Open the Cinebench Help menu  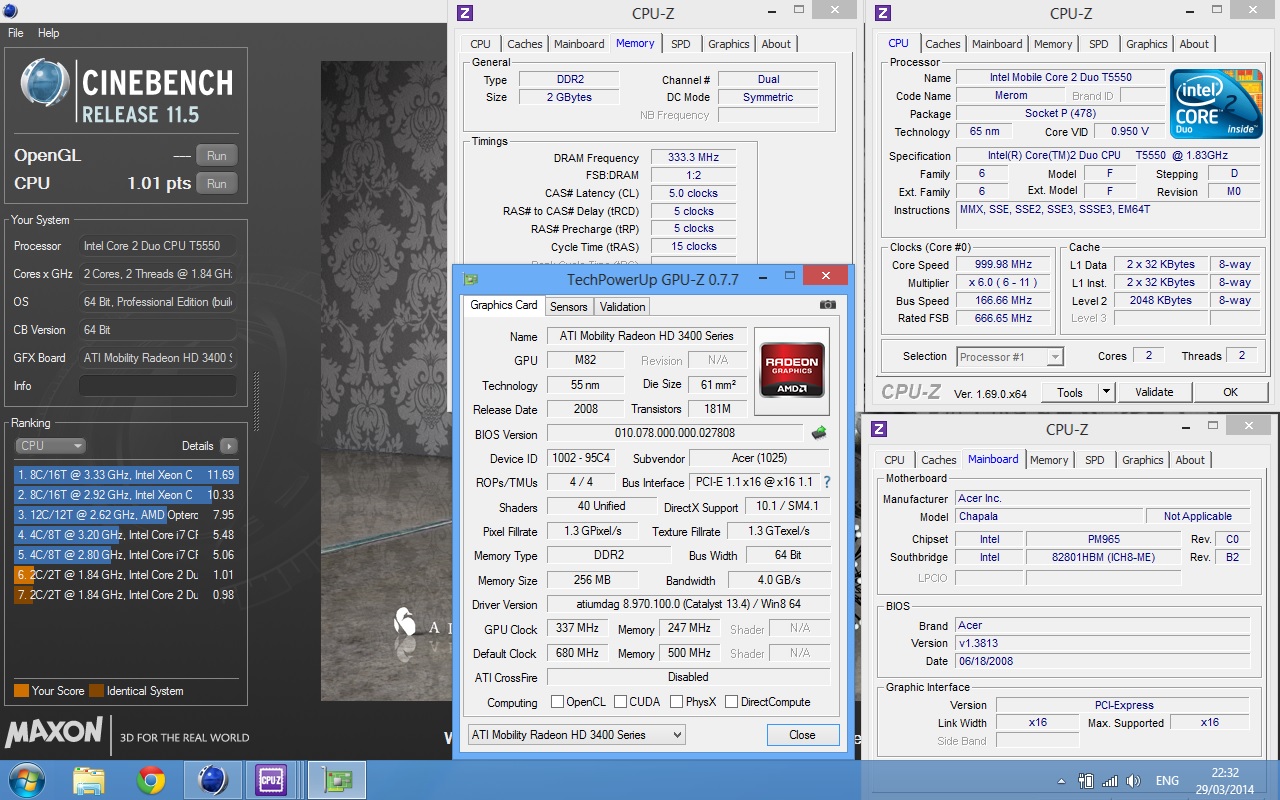tap(49, 33)
